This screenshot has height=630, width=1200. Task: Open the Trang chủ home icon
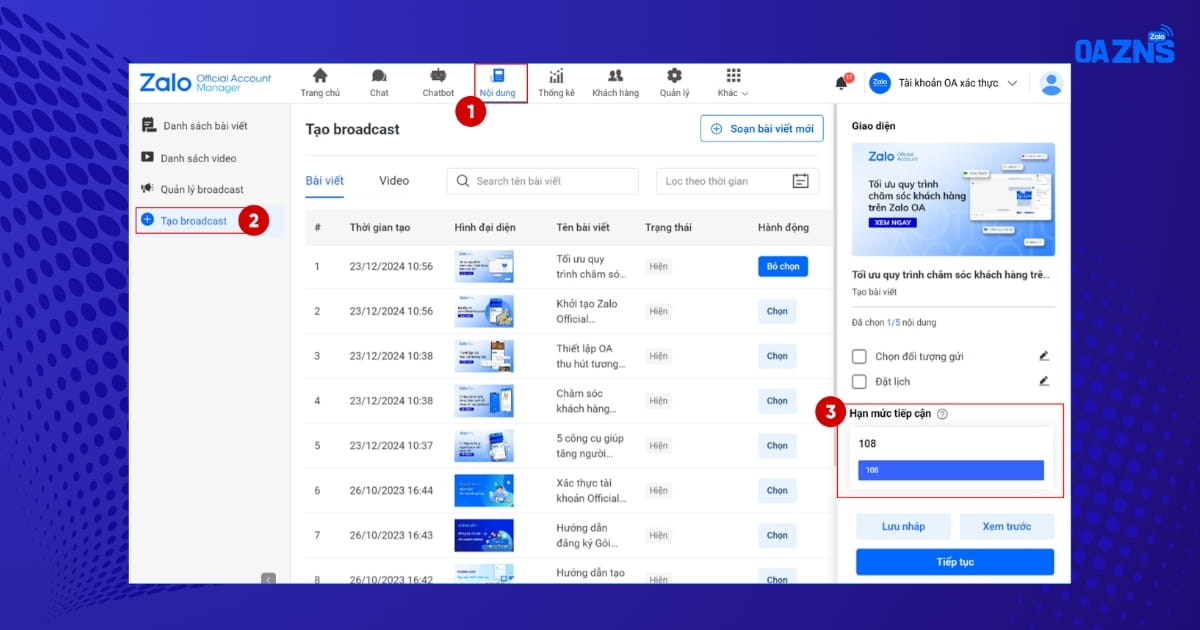pos(320,76)
